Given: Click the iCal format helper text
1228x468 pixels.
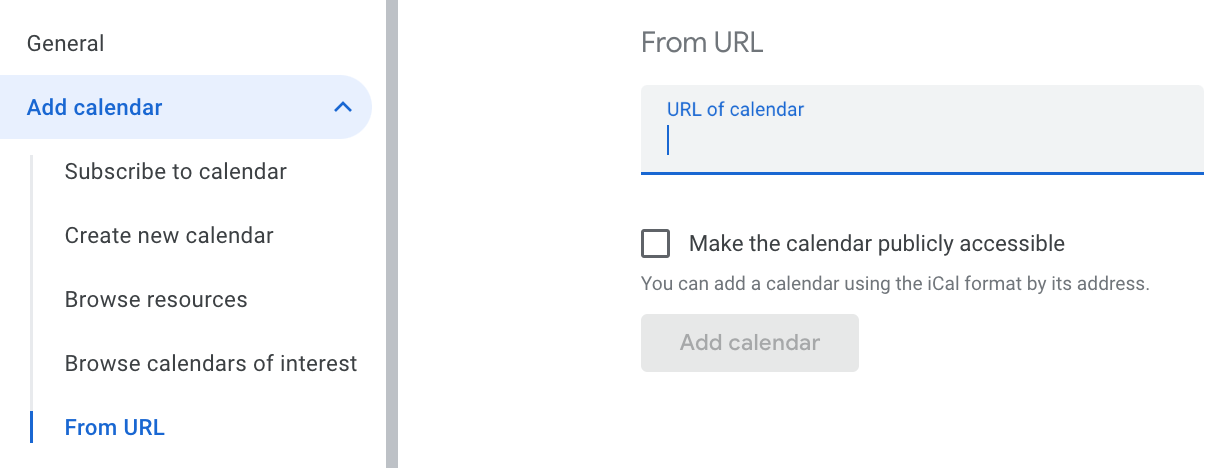Looking at the screenshot, I should [x=895, y=283].
